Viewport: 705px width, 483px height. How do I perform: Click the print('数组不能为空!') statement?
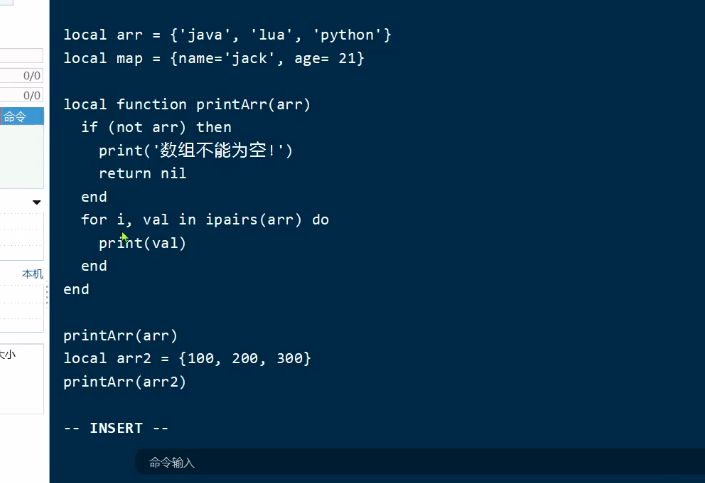196,150
